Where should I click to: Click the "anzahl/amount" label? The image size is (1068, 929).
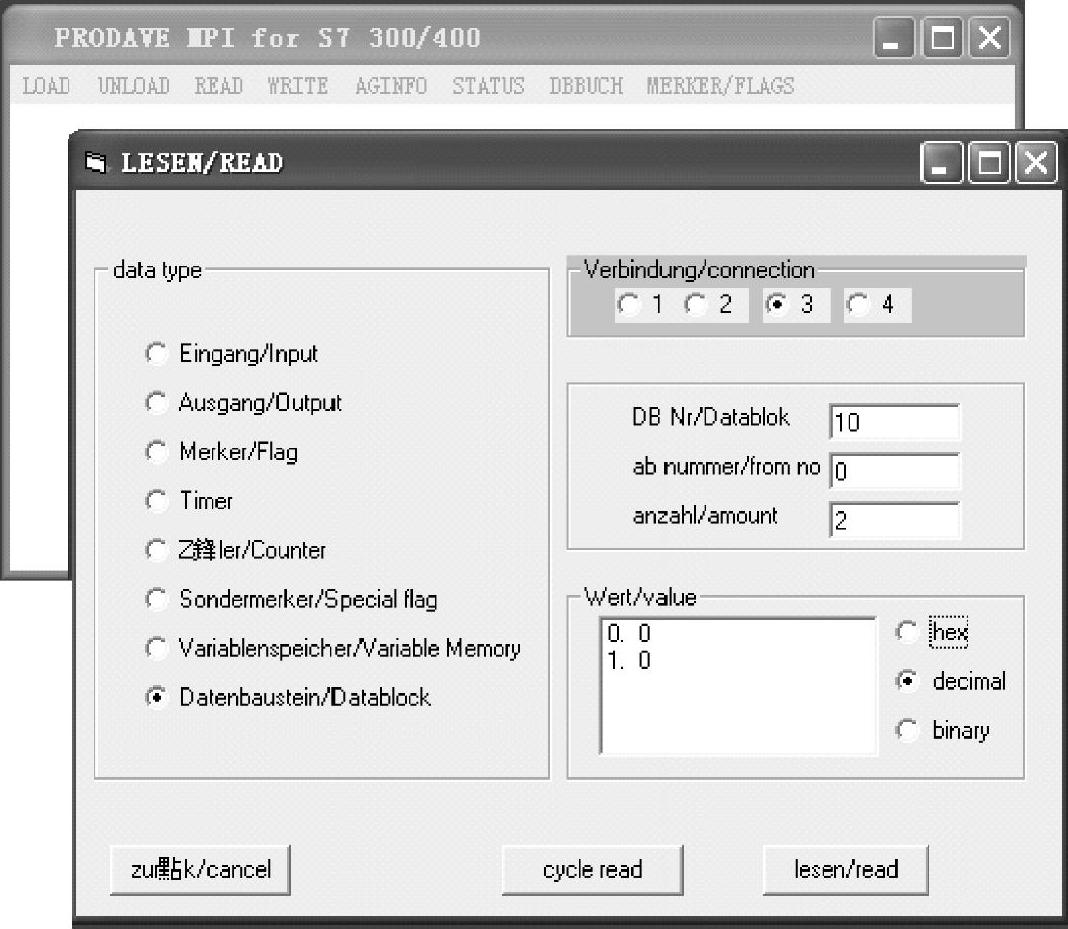[x=705, y=516]
